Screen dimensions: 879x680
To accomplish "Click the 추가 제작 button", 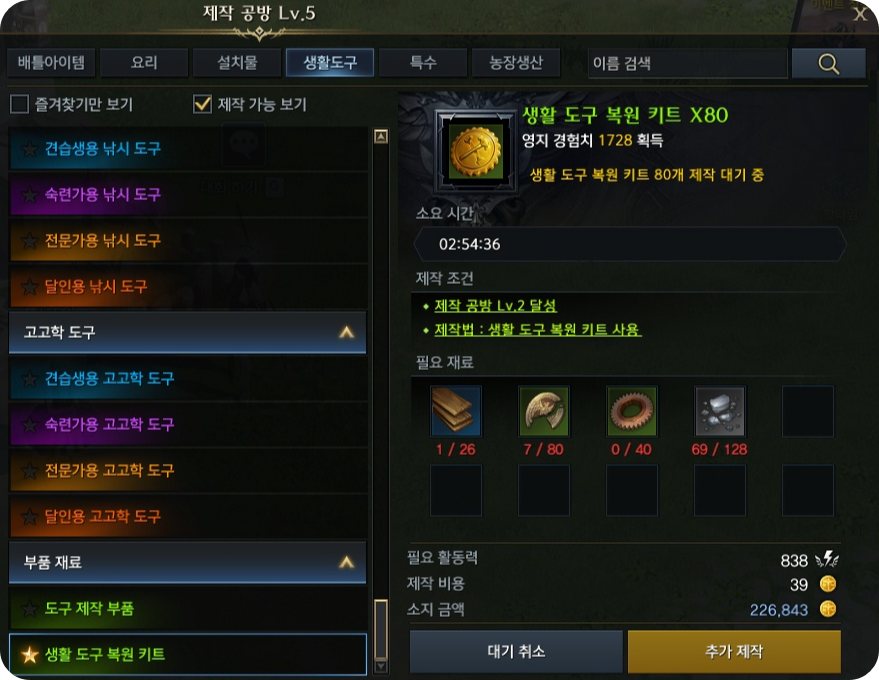I will pyautogui.click(x=734, y=651).
